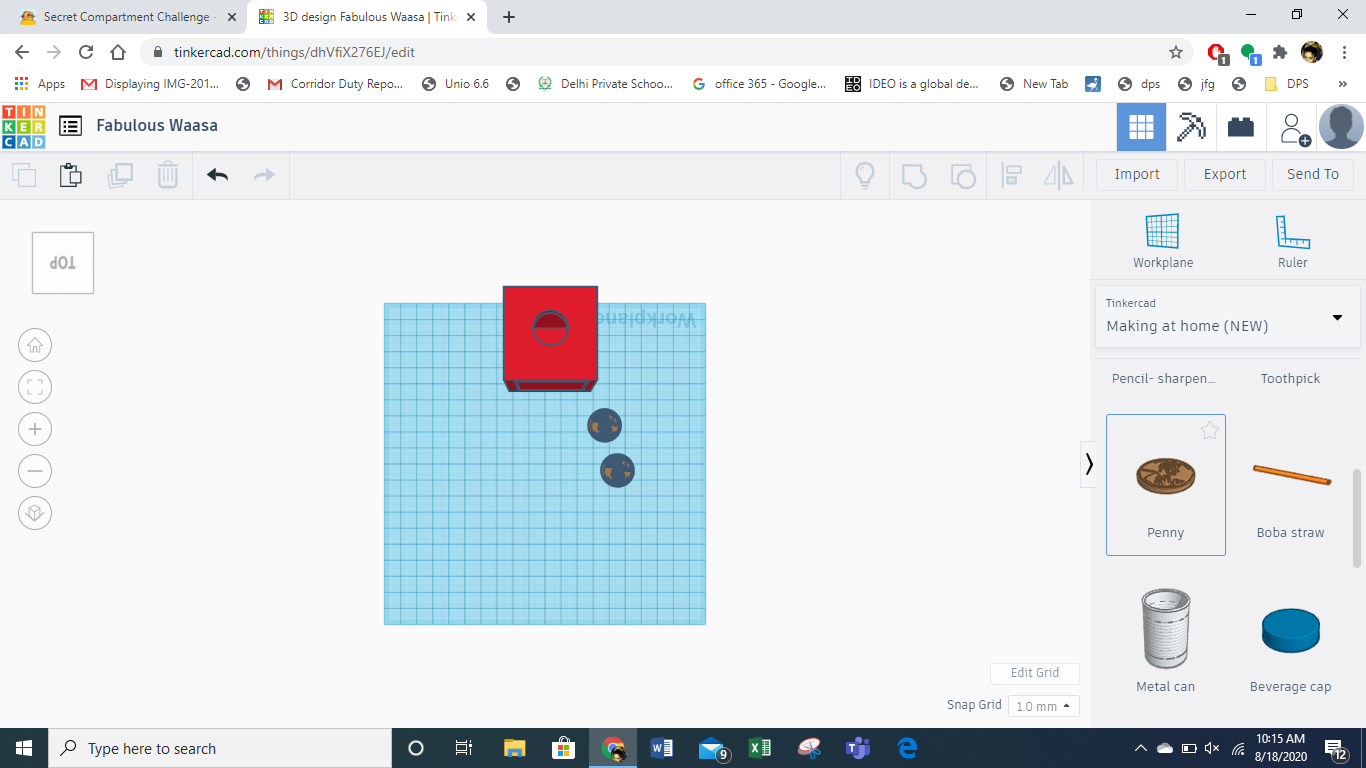Click the Edit Grid button
The height and width of the screenshot is (768, 1366).
click(x=1035, y=673)
